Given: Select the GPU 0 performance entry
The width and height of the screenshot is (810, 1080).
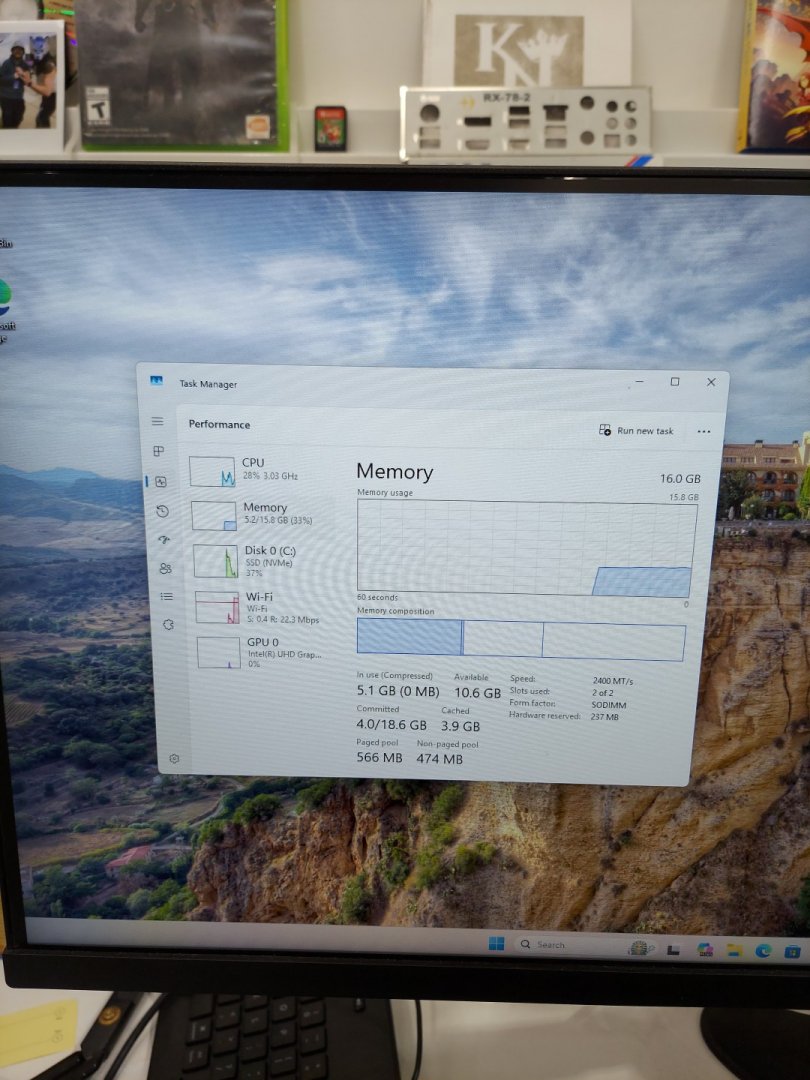Looking at the screenshot, I should (x=258, y=651).
